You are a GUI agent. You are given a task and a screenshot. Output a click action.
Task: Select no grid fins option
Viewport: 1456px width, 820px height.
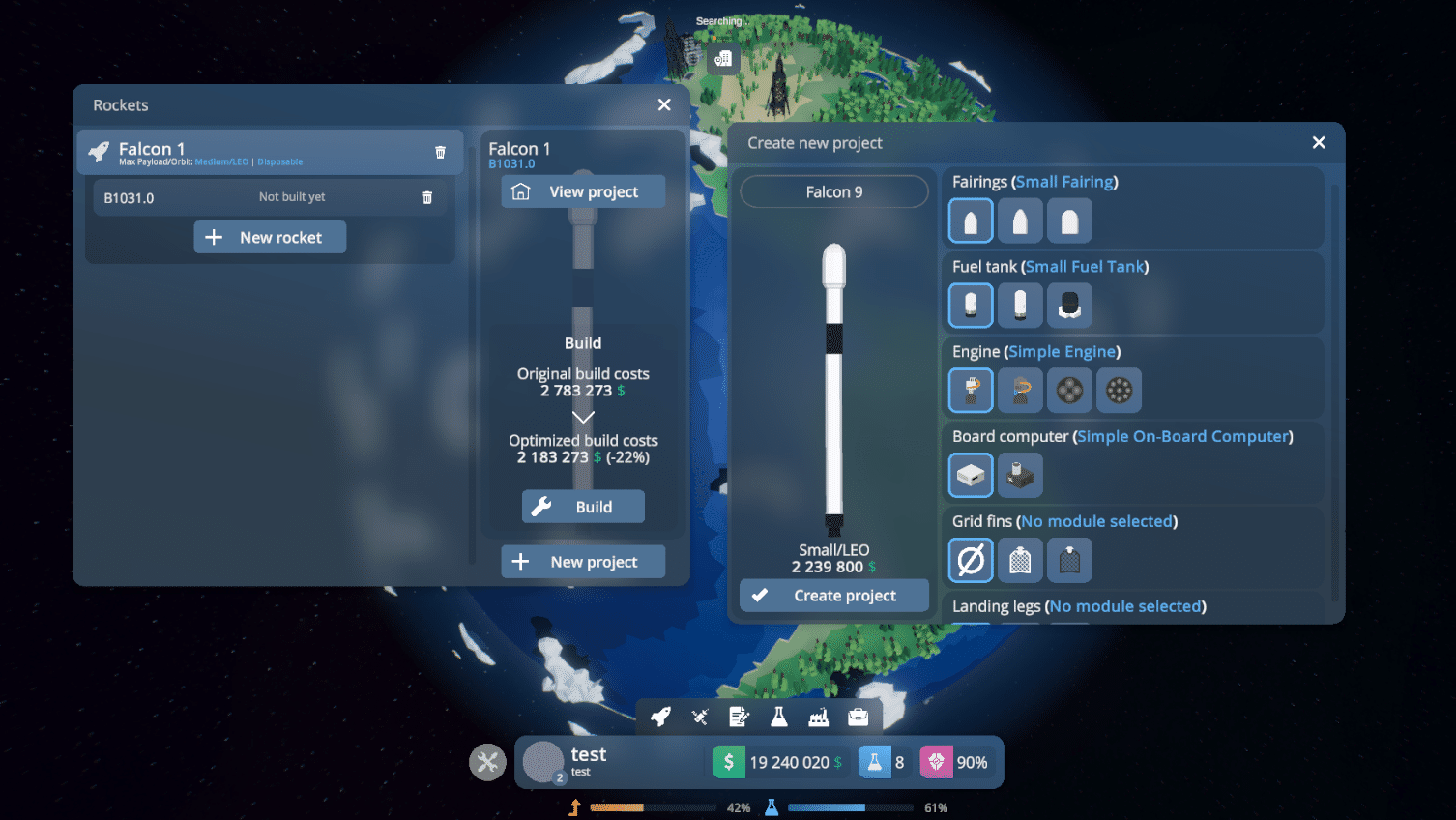[971, 560]
